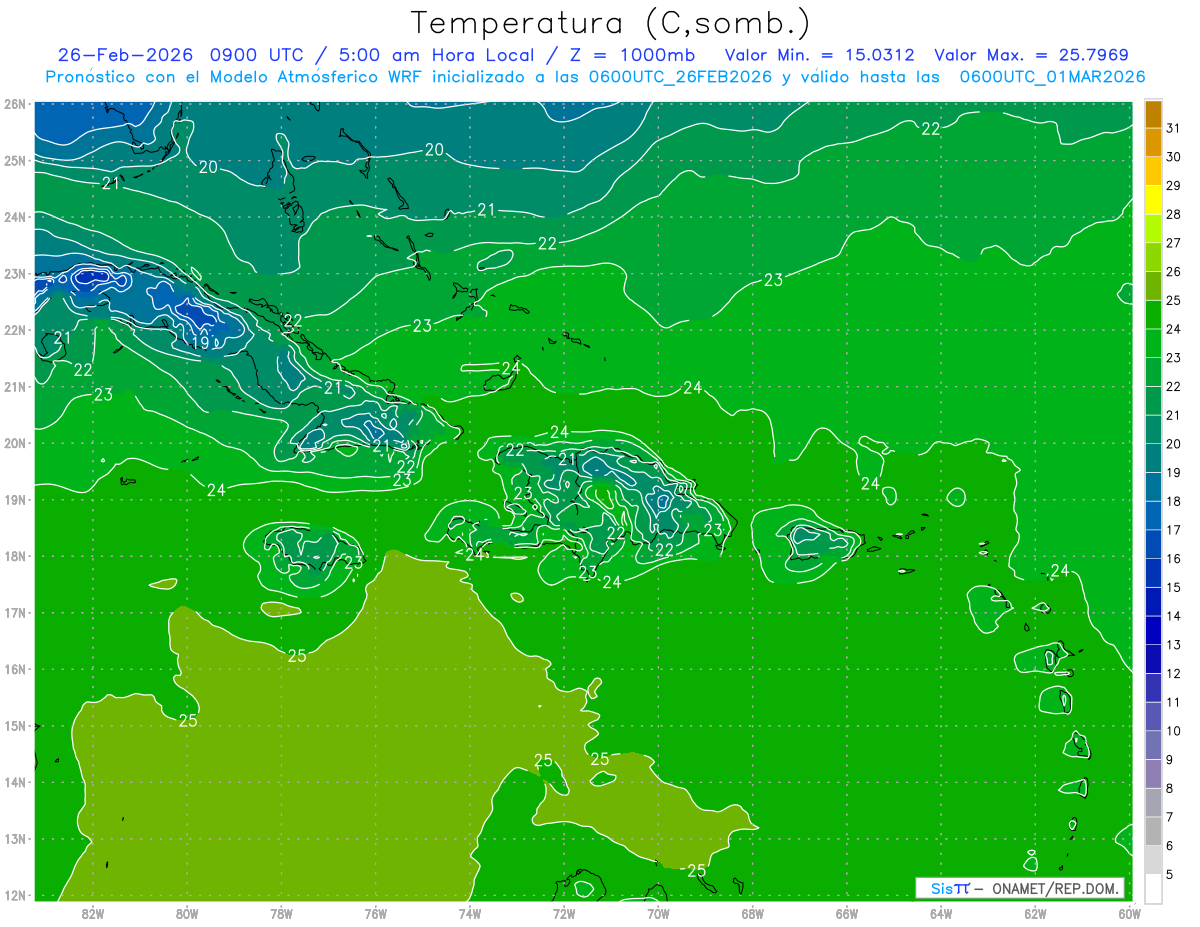Click the '19' contour label over Cuba
This screenshot has width=1200, height=927.
200,343
